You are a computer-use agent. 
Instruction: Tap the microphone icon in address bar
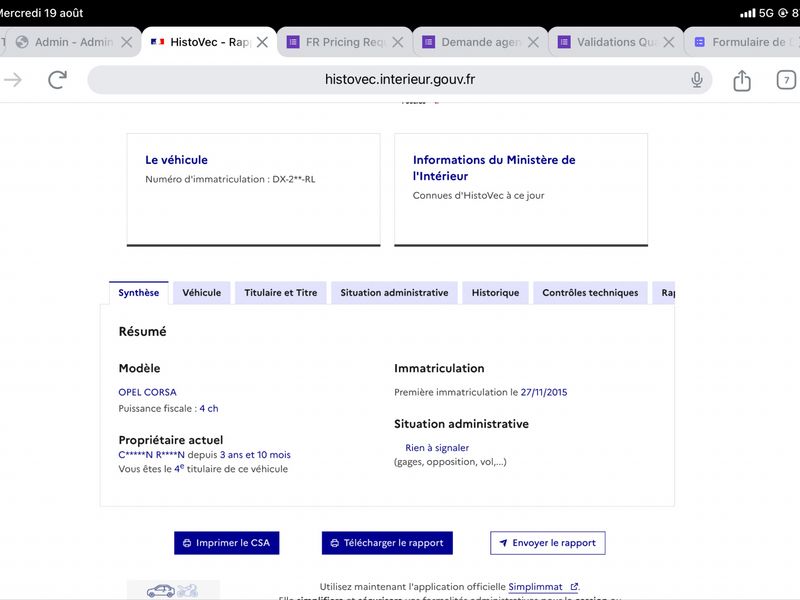pos(696,80)
